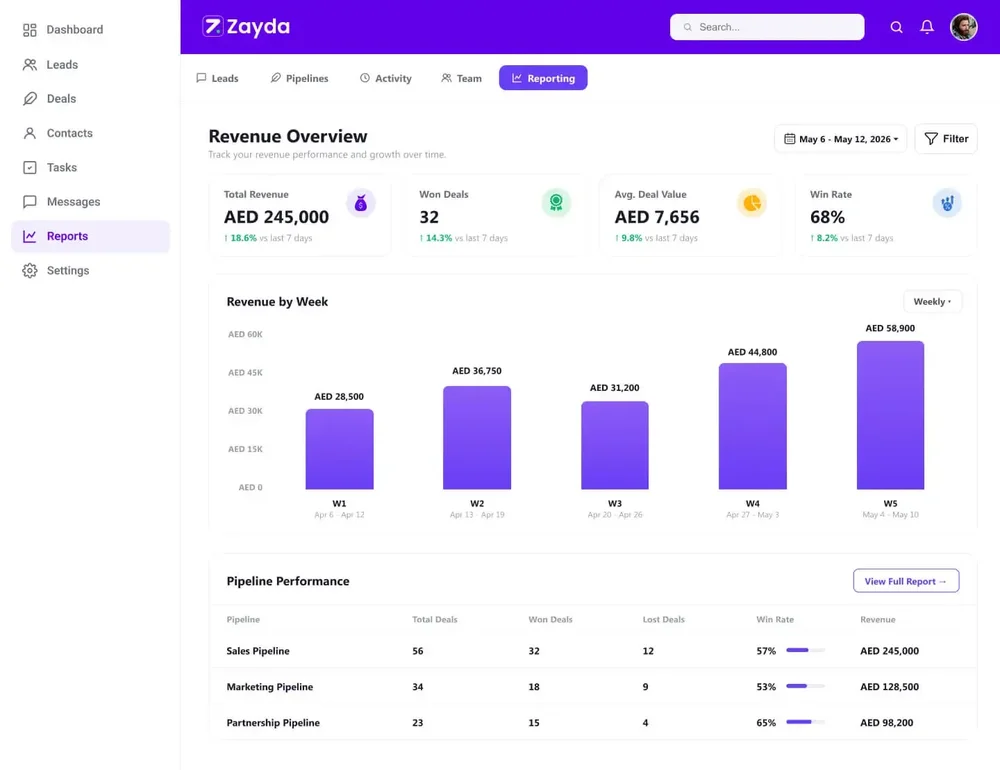Screen dimensions: 1000x770
Task: Open the user profile avatar
Action: [x=963, y=27]
